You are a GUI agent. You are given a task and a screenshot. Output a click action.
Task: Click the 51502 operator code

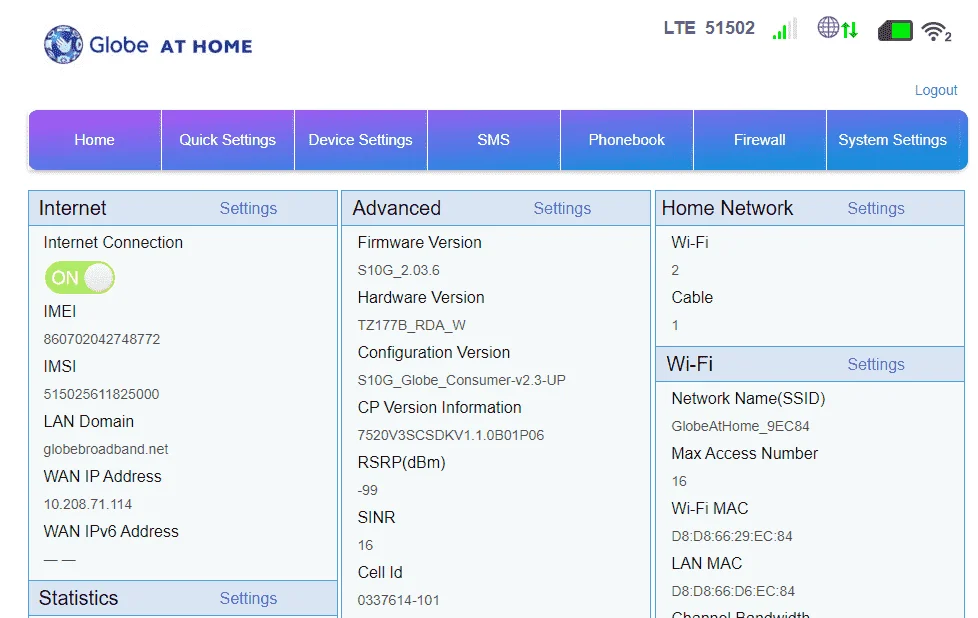[x=730, y=28]
